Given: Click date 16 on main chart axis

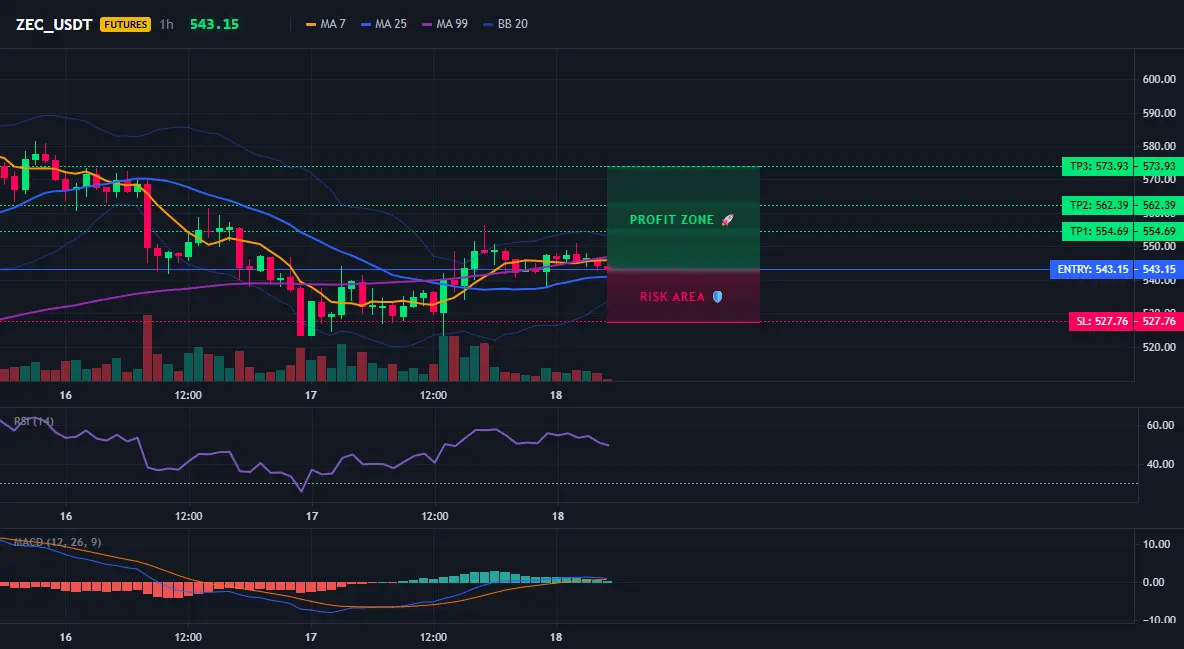Looking at the screenshot, I should 66,395.
